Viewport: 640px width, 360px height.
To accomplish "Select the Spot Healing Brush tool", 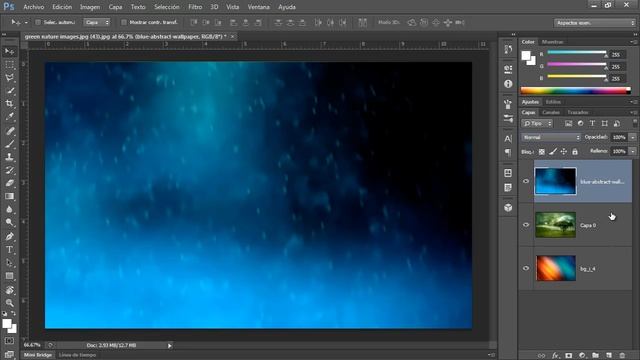I will [9, 131].
